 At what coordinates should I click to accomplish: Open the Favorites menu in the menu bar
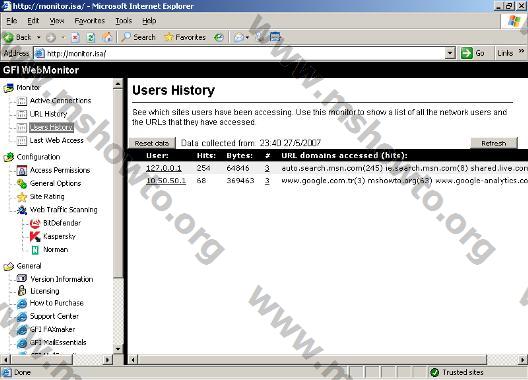coord(90,21)
